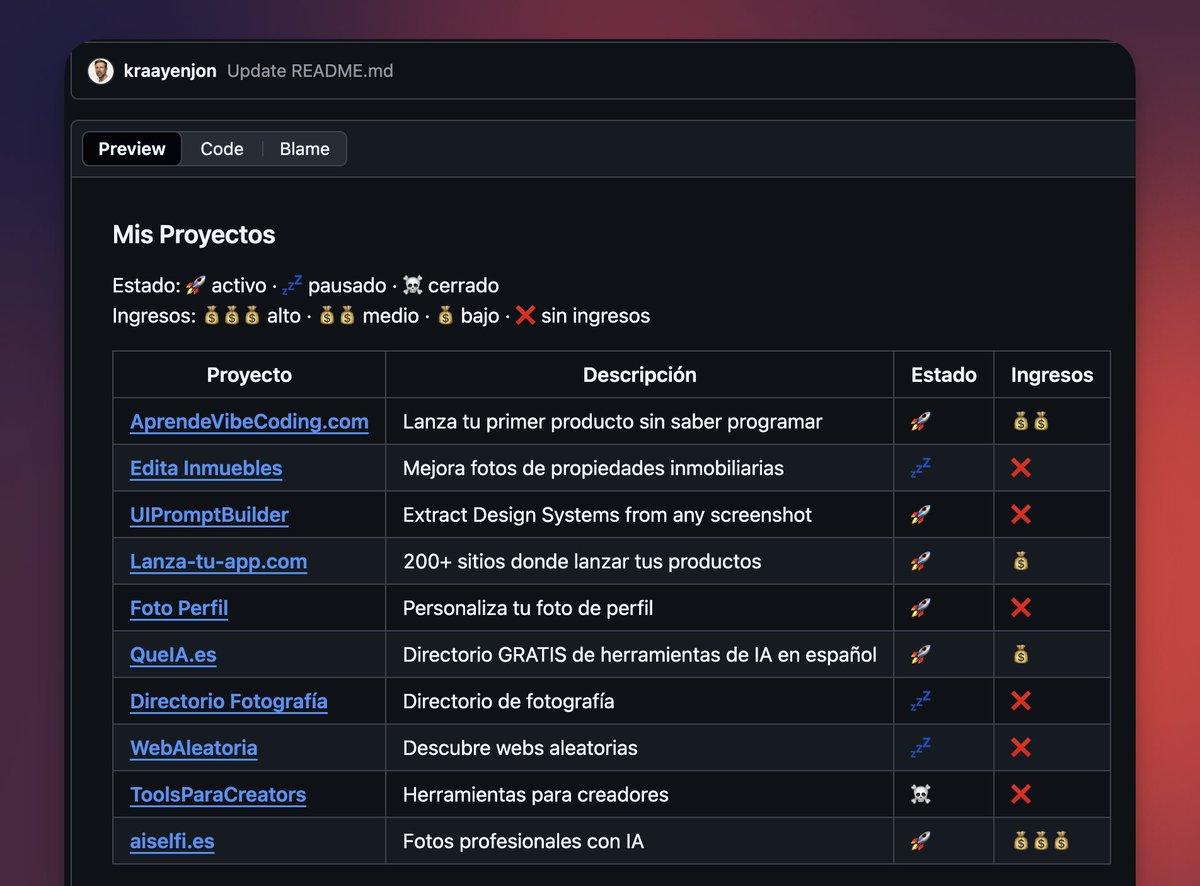Viewport: 1200px width, 886px height.
Task: Click the Proyecto column header
Action: coord(249,375)
